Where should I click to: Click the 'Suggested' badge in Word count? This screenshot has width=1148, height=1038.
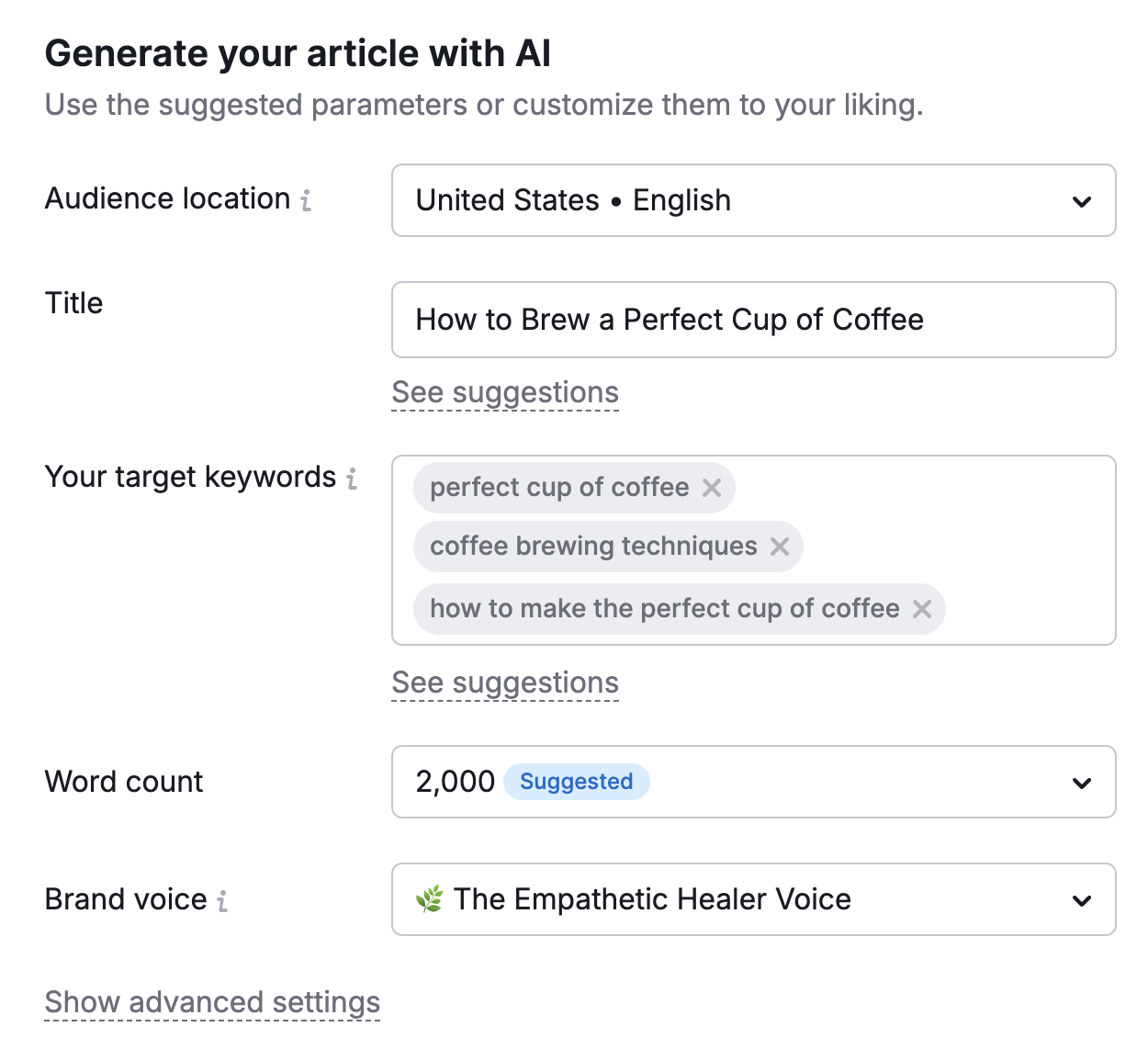pos(576,782)
